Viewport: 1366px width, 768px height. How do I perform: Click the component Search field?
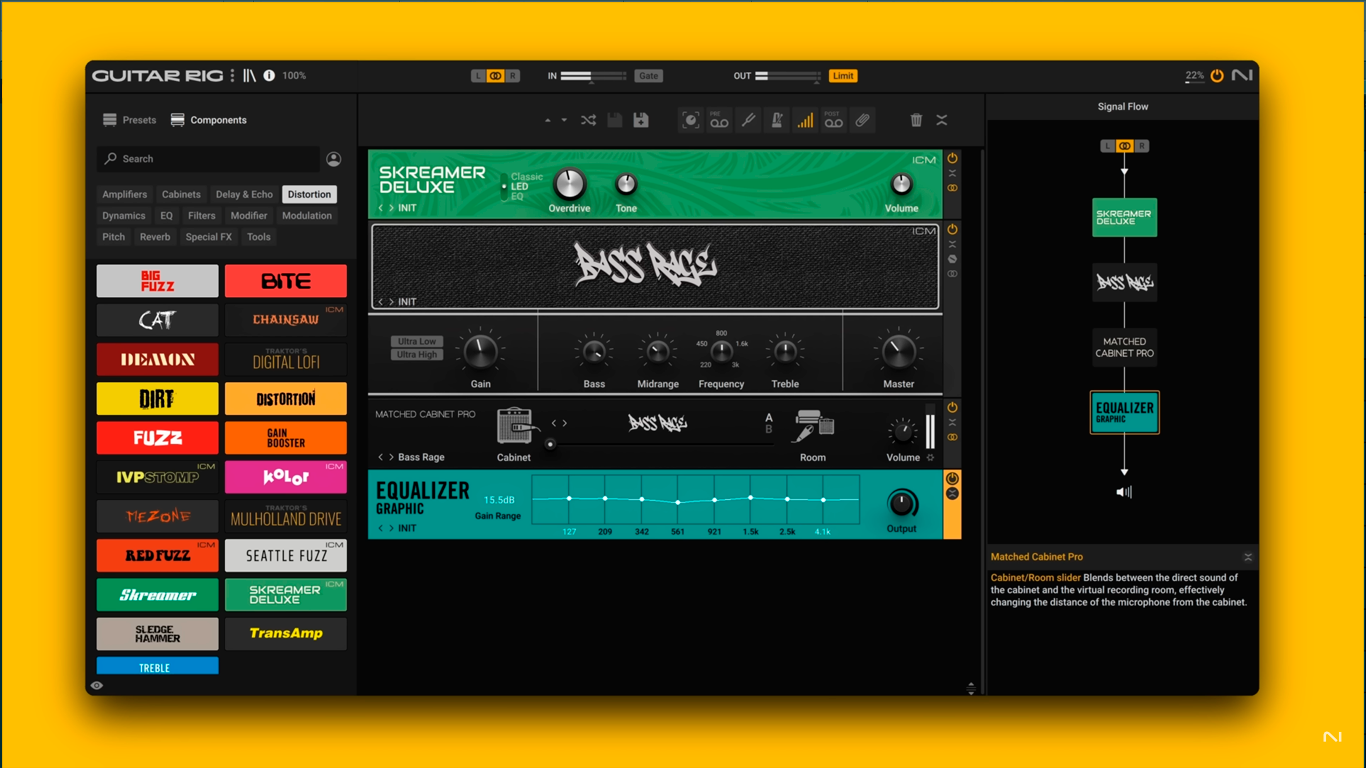[208, 159]
